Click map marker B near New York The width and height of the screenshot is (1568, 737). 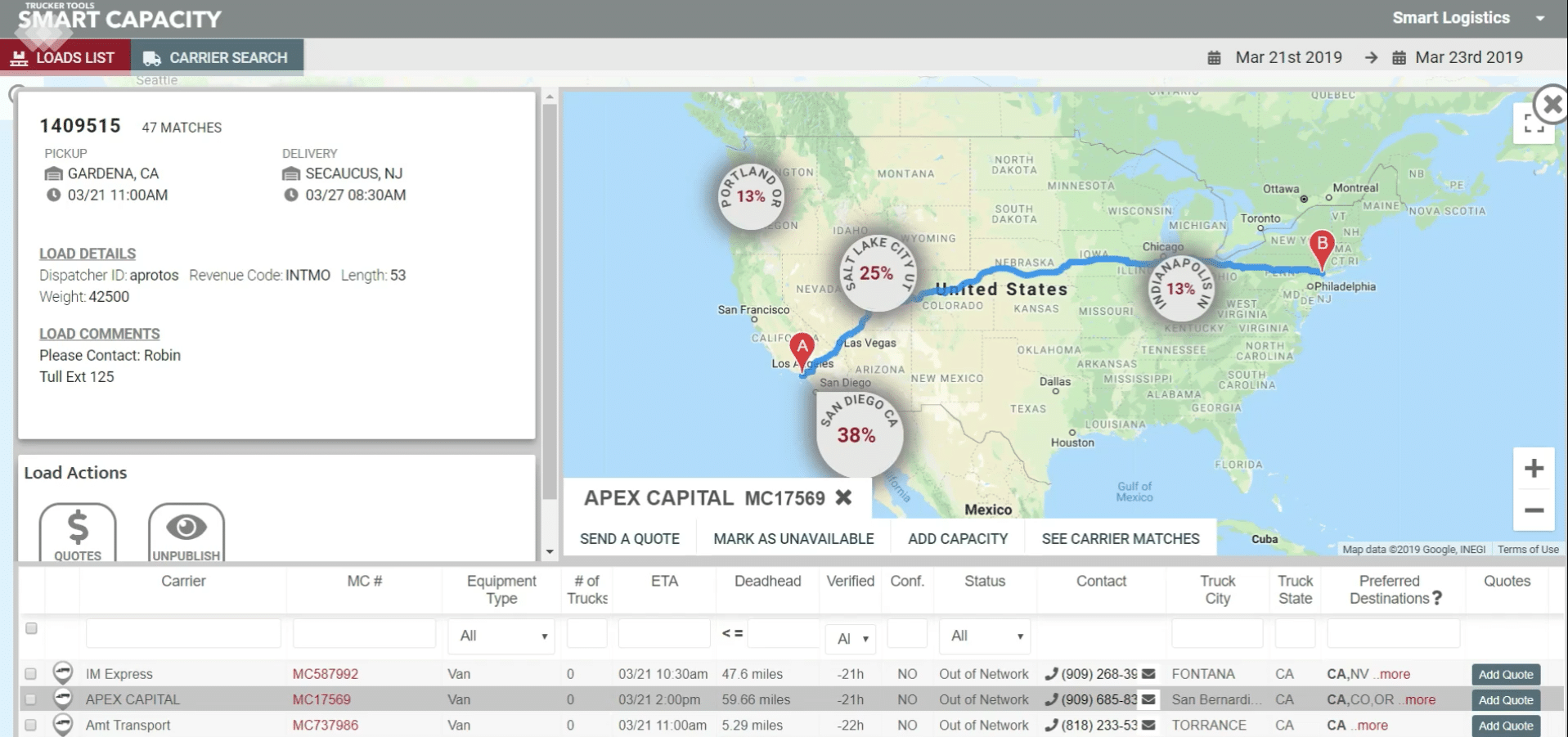click(1322, 250)
